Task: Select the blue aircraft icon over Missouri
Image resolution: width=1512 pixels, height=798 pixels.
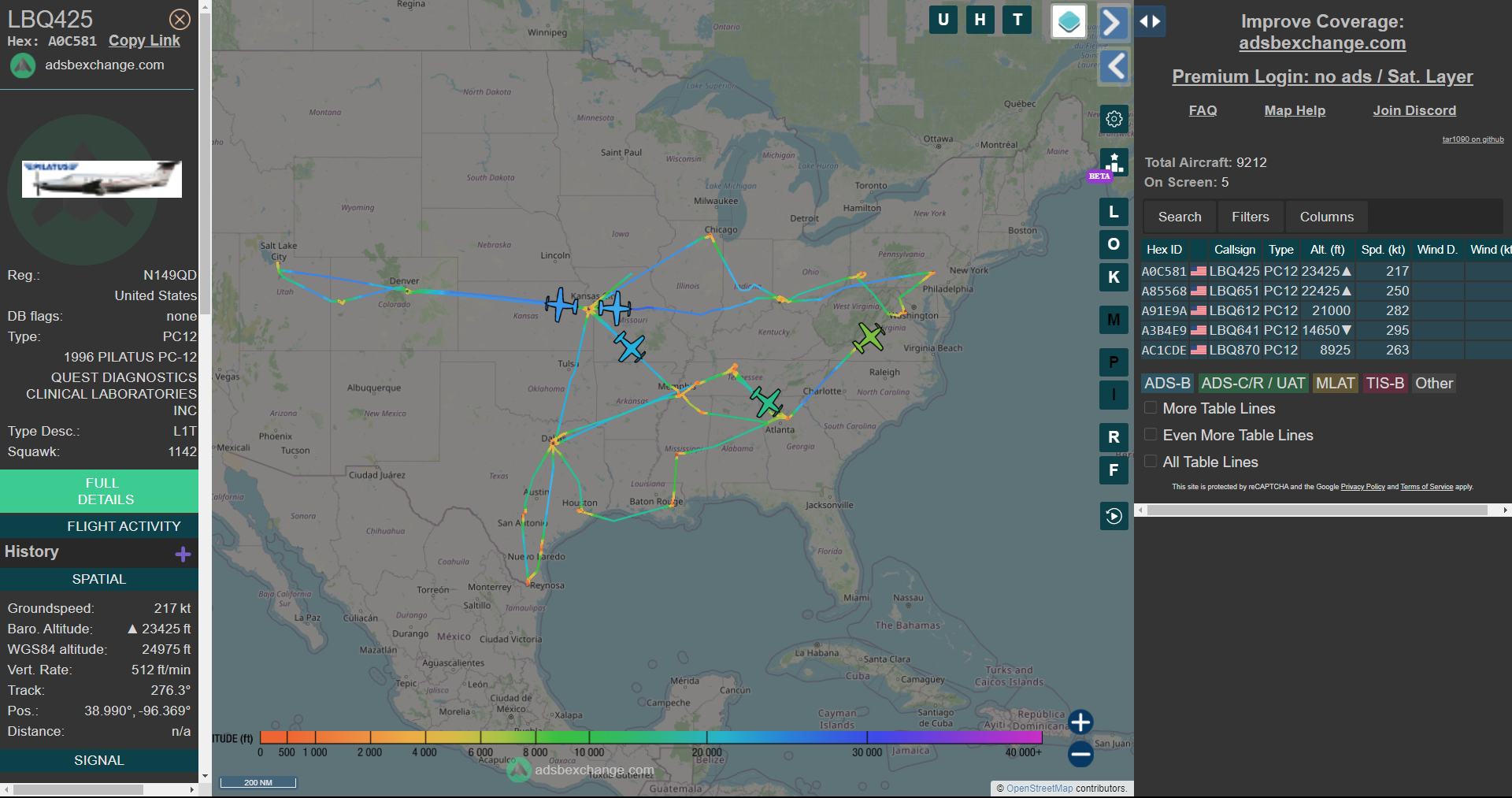Action: click(x=614, y=307)
